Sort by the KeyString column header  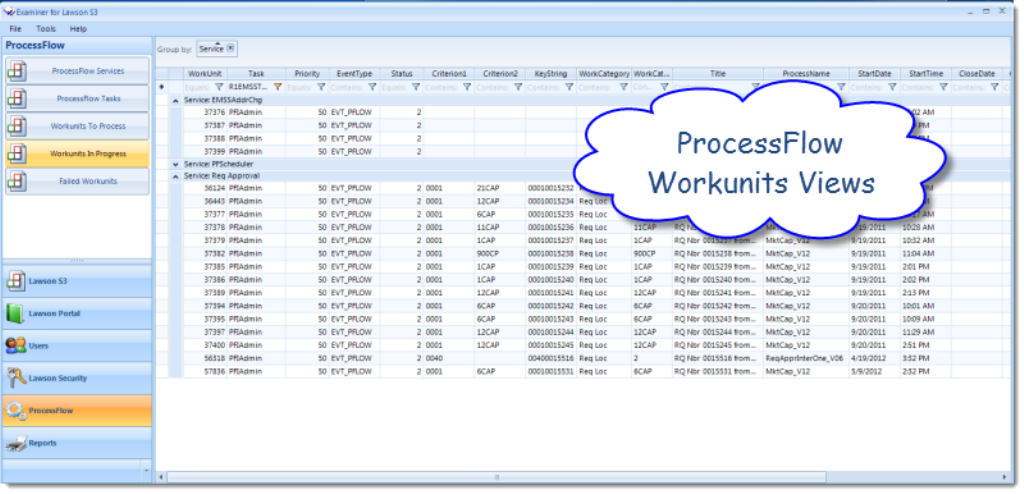551,74
